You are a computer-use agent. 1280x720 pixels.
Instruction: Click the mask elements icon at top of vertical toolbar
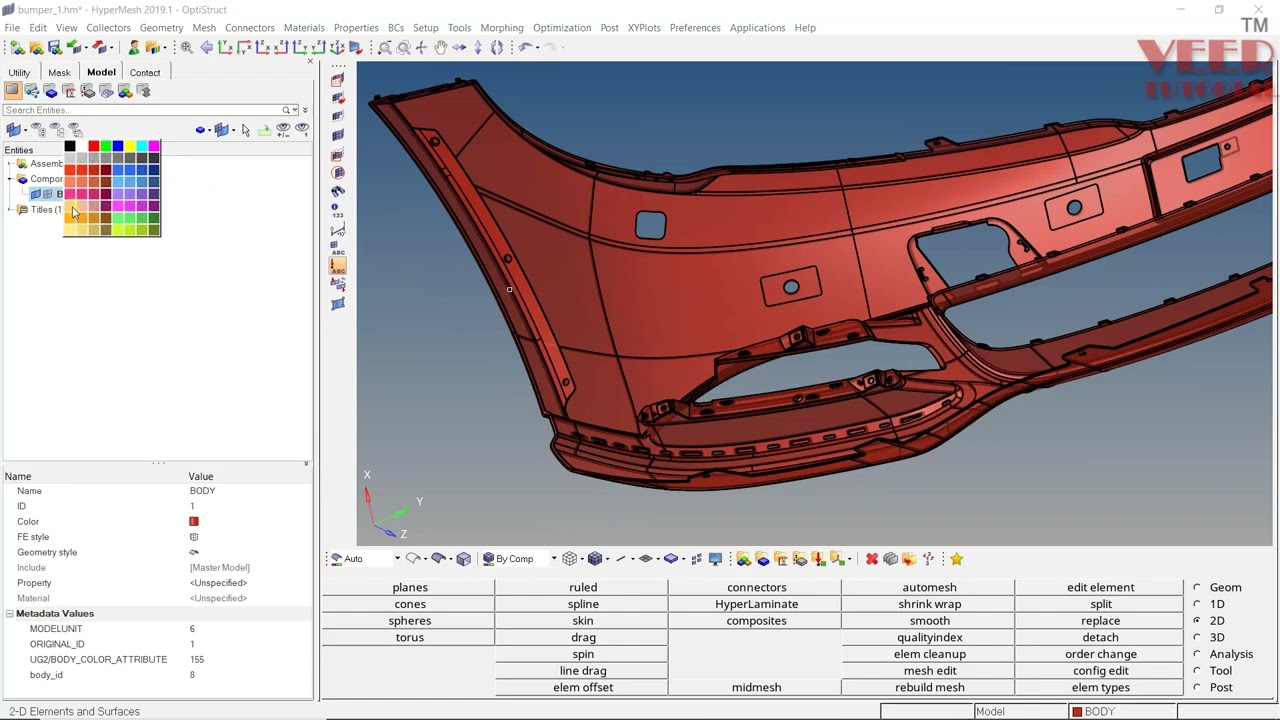pos(338,80)
